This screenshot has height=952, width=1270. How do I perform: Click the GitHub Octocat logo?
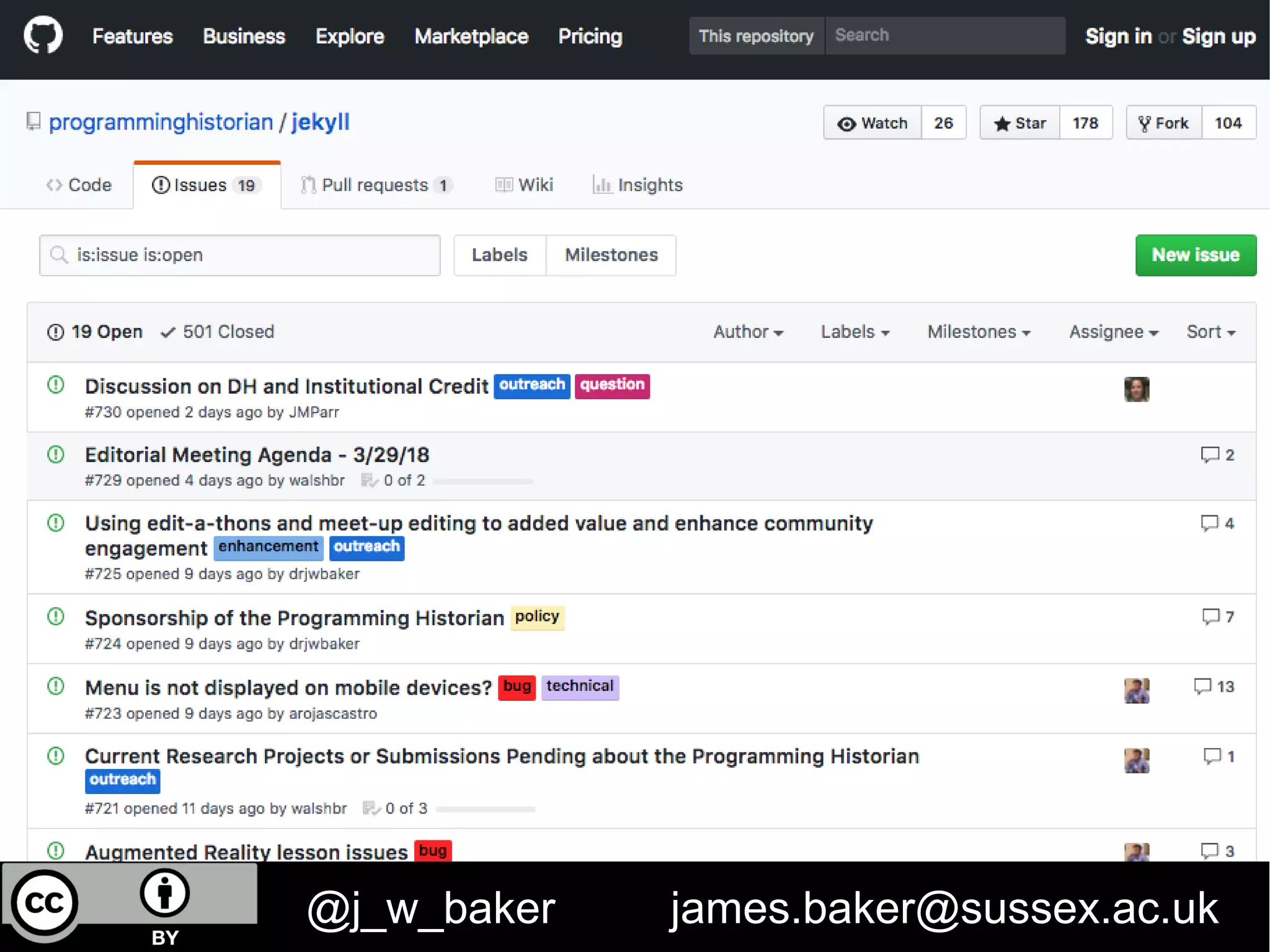click(43, 35)
